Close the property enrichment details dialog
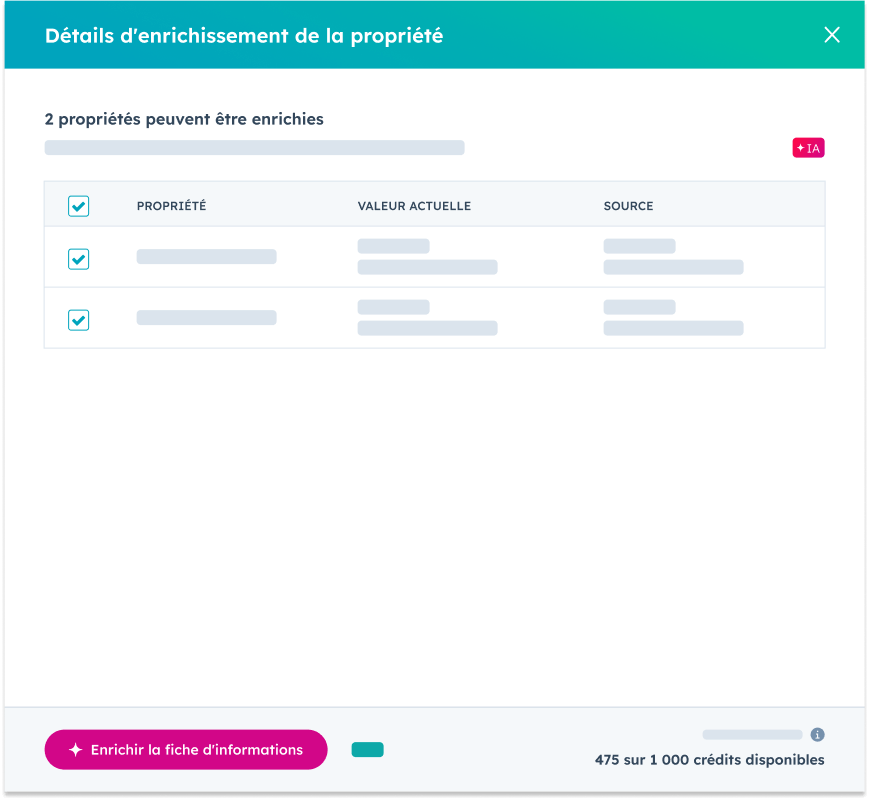The width and height of the screenshot is (869, 800). (x=831, y=35)
